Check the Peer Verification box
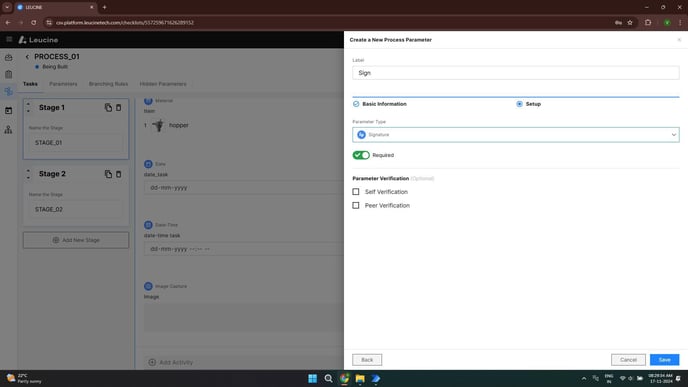The width and height of the screenshot is (688, 387). (356, 205)
